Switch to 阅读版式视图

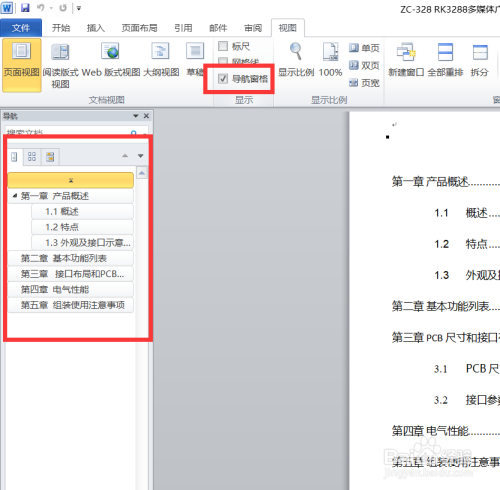click(60, 65)
